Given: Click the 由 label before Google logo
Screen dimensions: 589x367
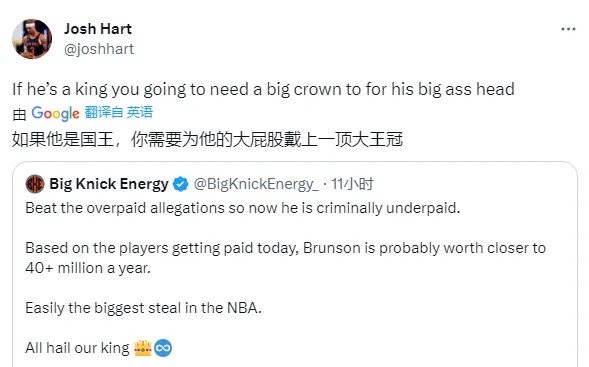Looking at the screenshot, I should coord(19,115).
